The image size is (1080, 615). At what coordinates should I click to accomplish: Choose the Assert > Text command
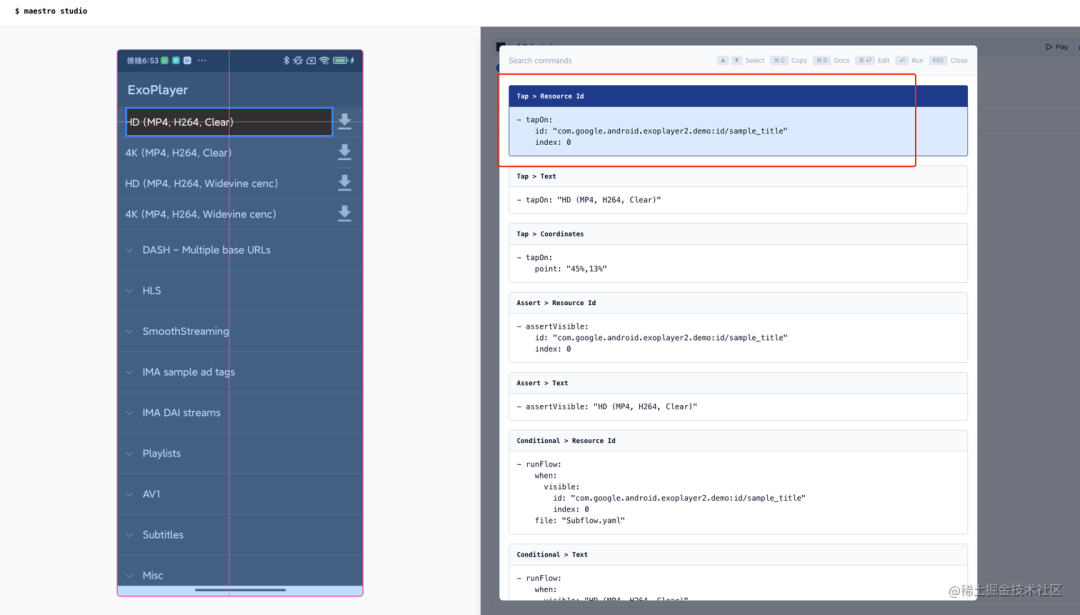tap(738, 396)
